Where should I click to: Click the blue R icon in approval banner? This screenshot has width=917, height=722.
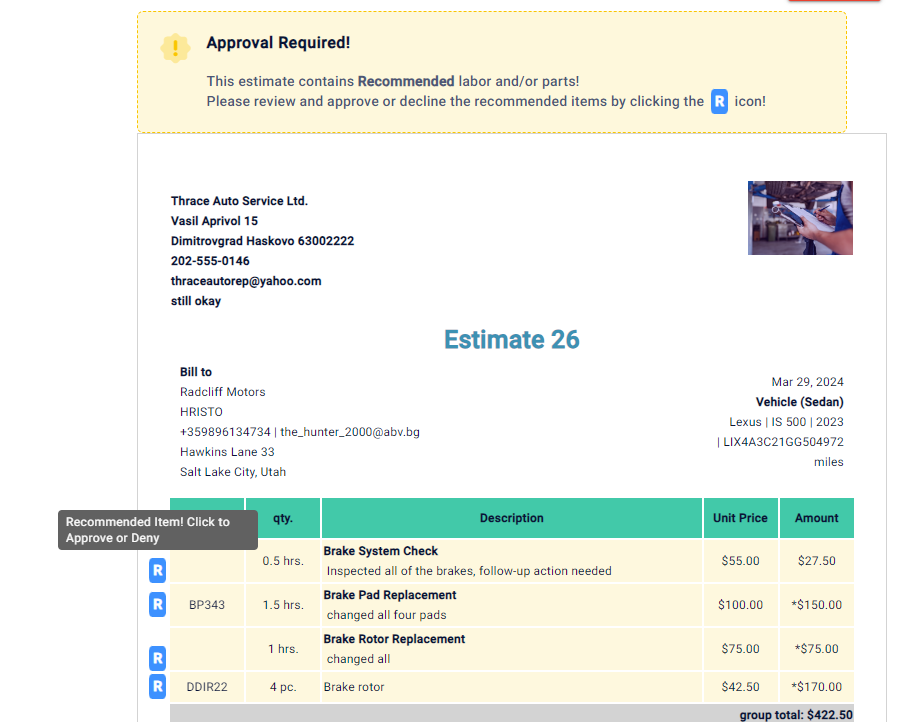click(719, 101)
